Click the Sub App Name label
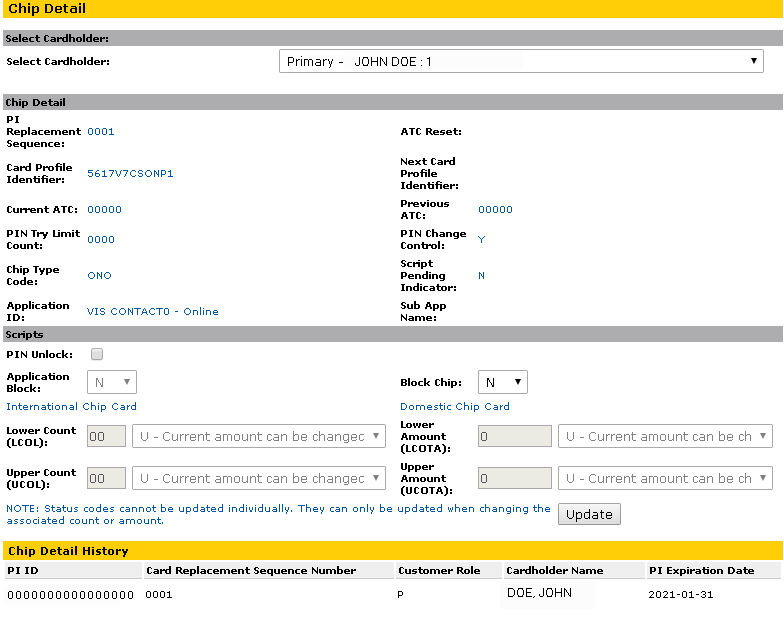Image resolution: width=784 pixels, height=621 pixels. point(423,311)
